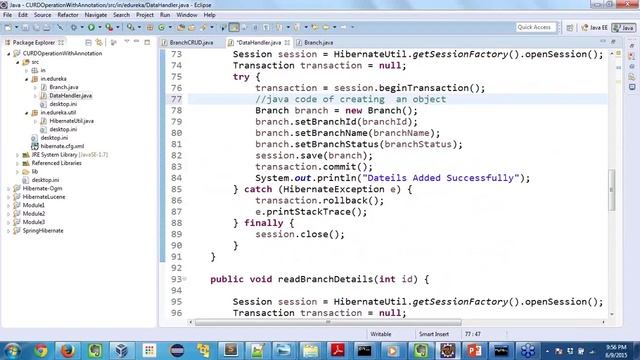
Task: Click the Writable status bar entry
Action: 381,334
